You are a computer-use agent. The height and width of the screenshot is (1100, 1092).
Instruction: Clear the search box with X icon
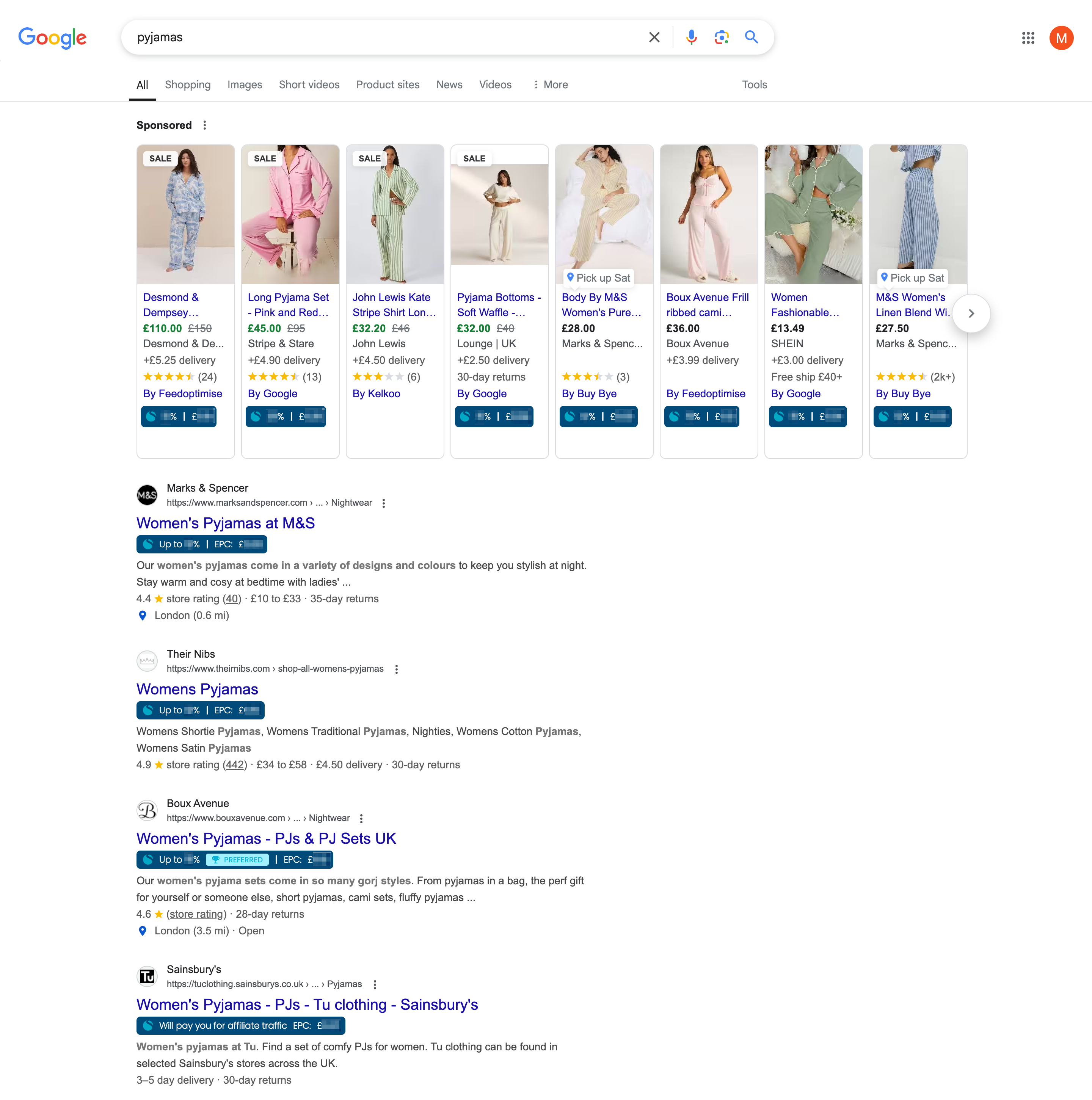pyautogui.click(x=654, y=38)
